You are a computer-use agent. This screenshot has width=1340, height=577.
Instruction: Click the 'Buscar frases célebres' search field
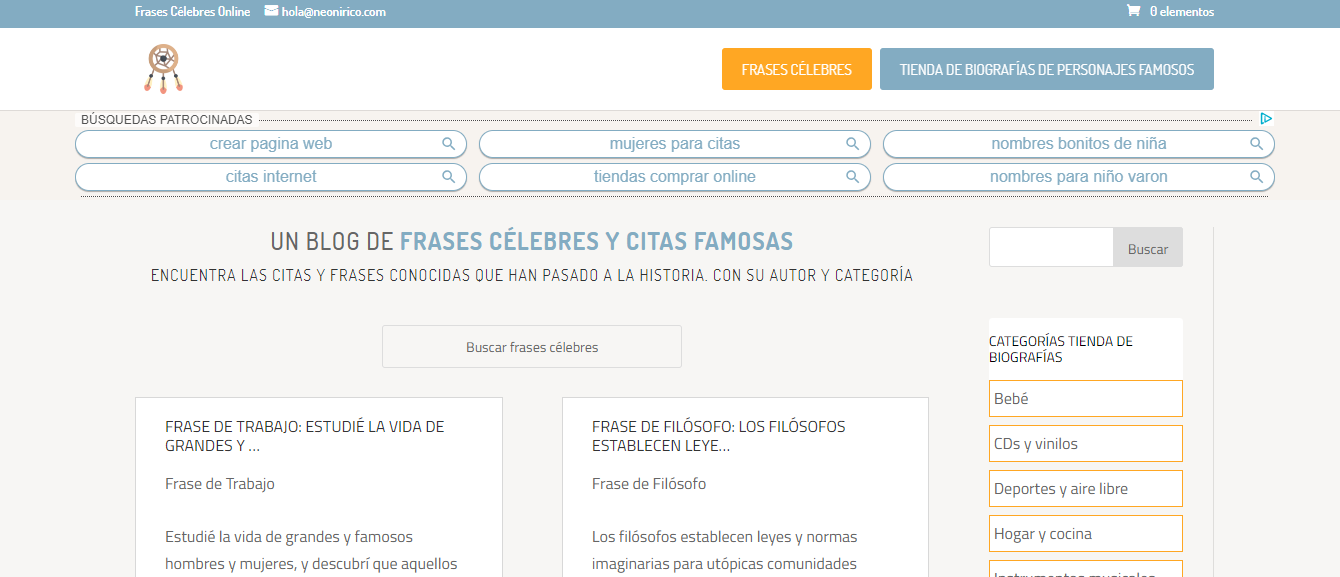coord(531,346)
